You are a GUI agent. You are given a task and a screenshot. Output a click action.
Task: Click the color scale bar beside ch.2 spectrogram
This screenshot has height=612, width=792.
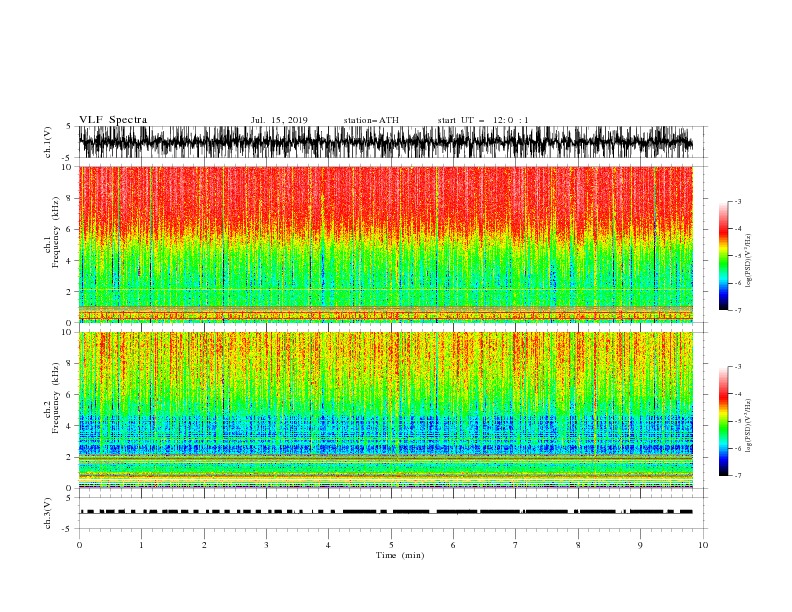click(723, 421)
